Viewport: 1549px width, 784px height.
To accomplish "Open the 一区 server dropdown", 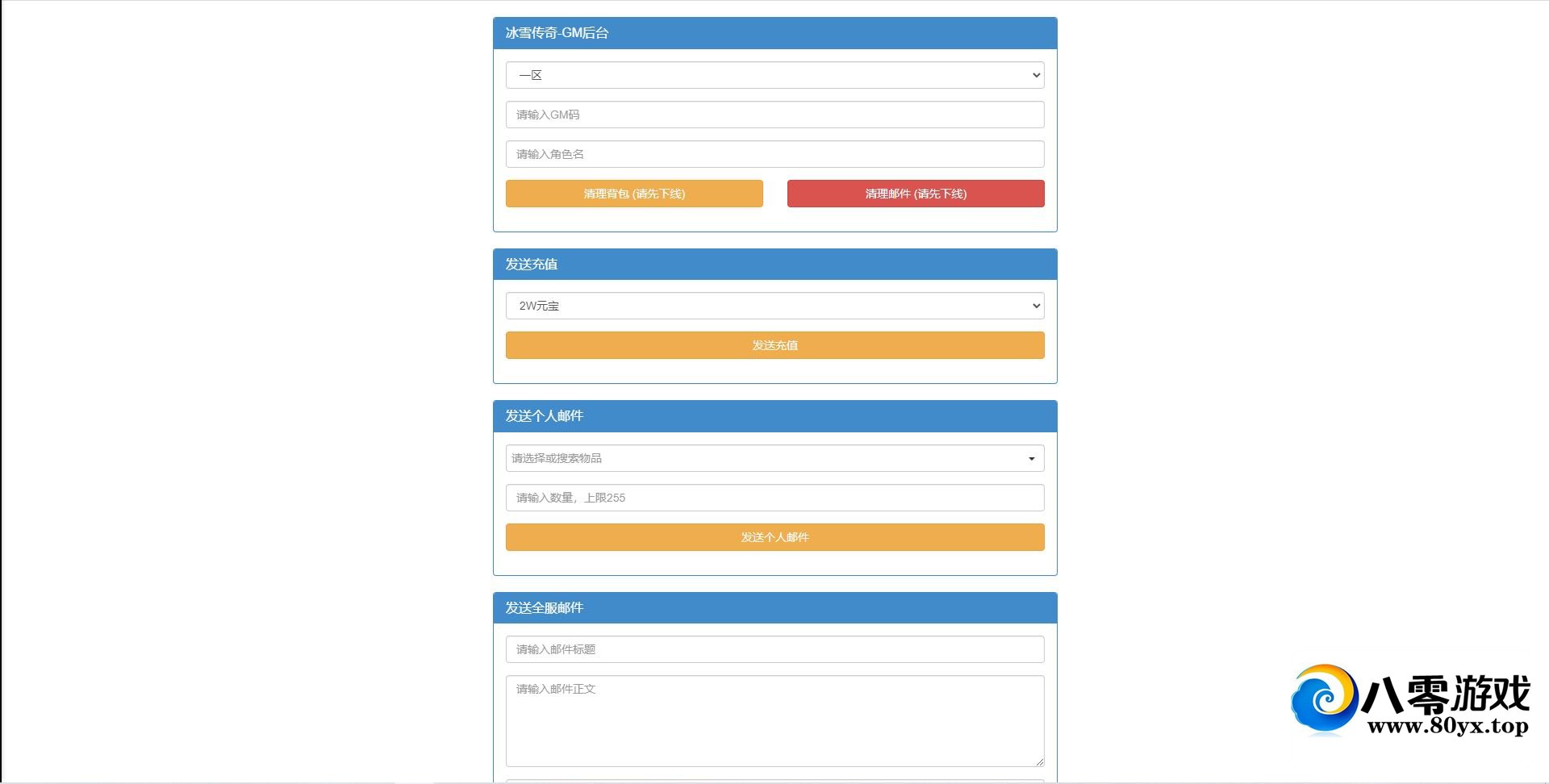I will click(774, 75).
